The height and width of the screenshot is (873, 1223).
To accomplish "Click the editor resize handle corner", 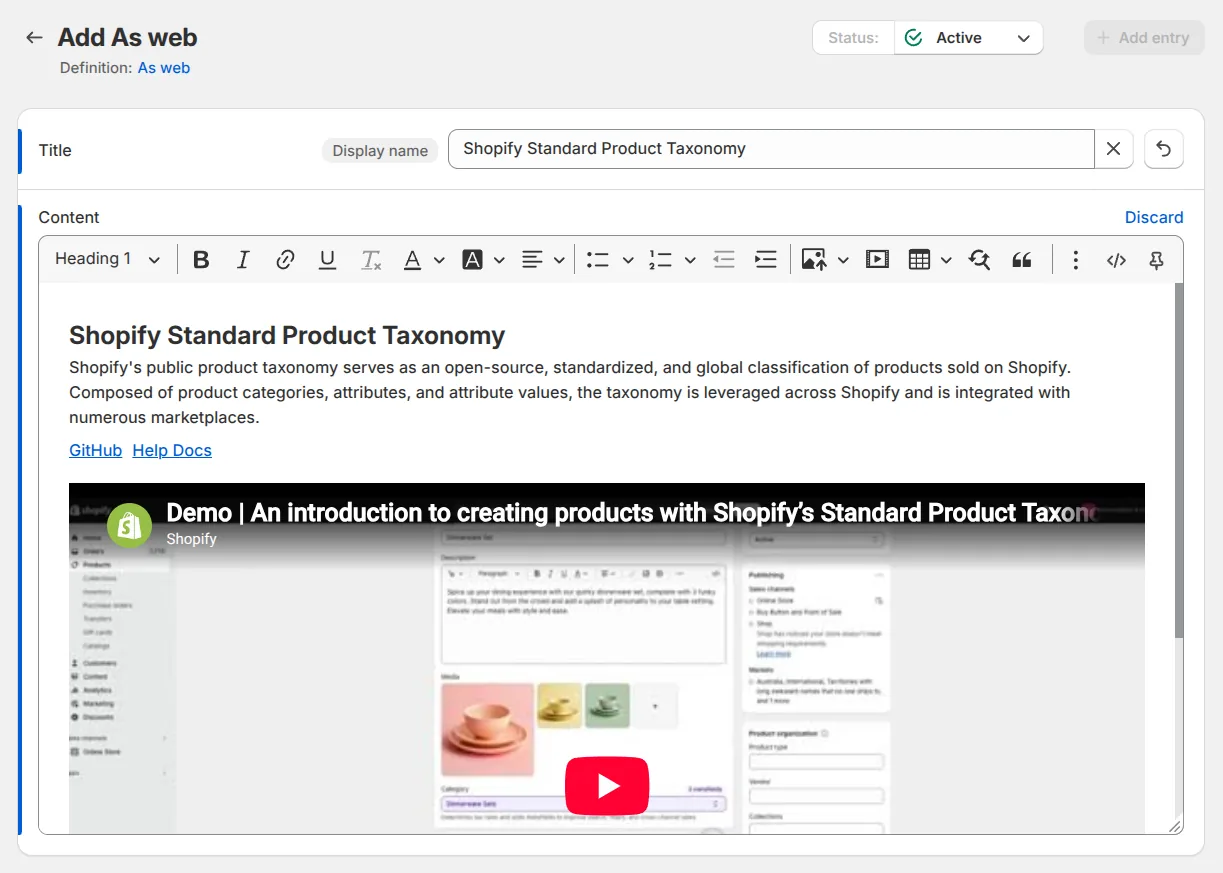I will [1175, 826].
